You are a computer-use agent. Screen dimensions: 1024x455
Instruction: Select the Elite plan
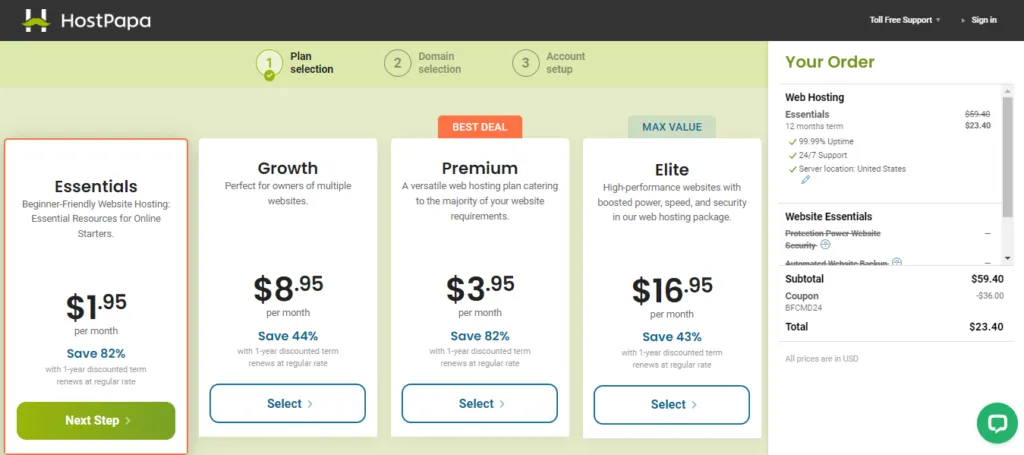(671, 404)
